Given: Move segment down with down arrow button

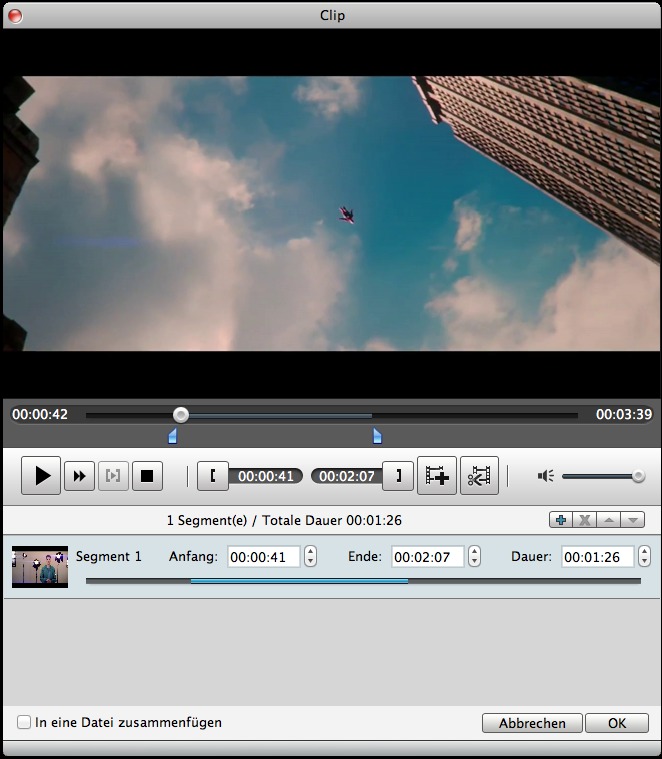Looking at the screenshot, I should click(632, 520).
